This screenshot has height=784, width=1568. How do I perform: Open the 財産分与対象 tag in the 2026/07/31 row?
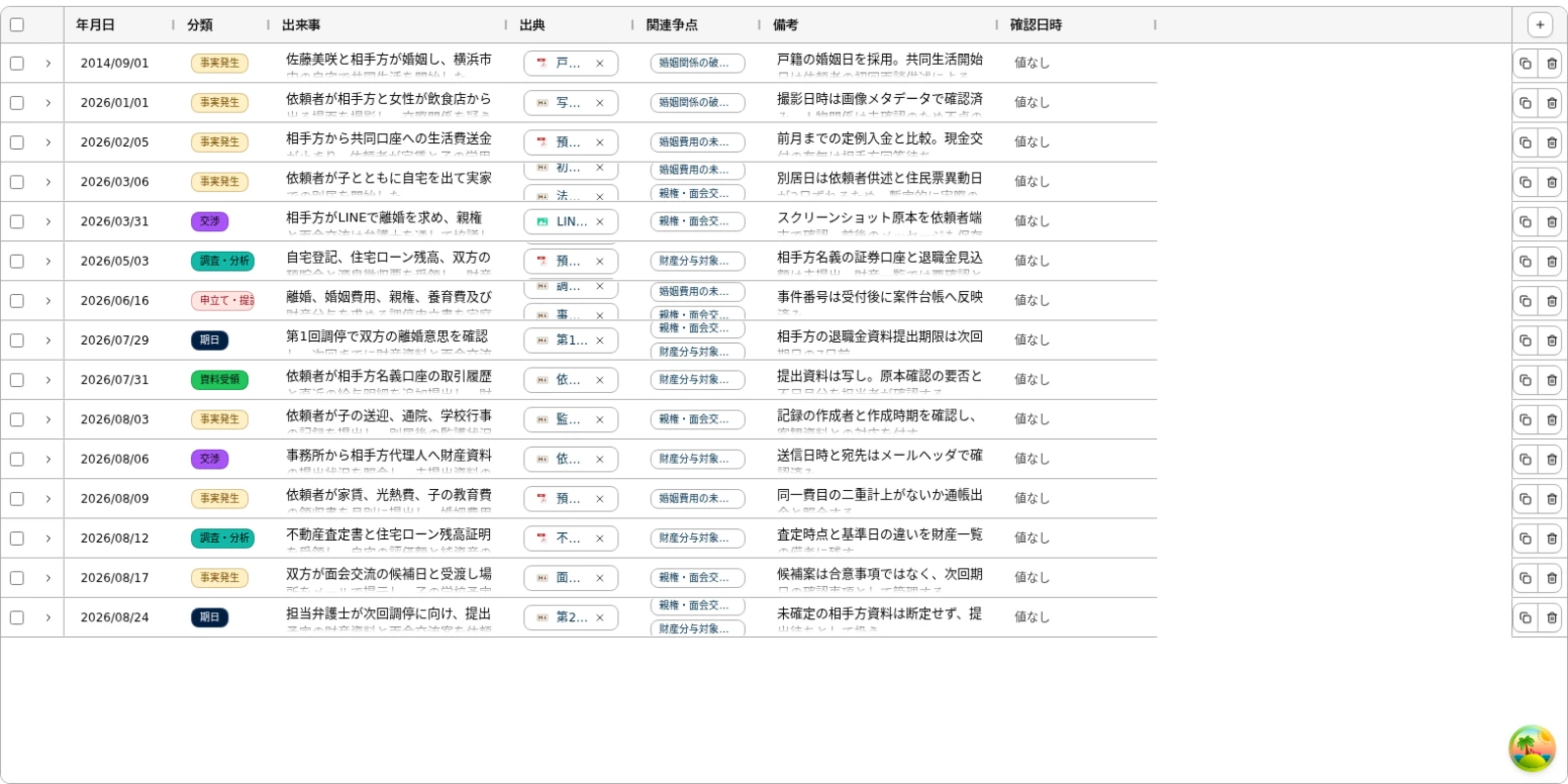click(x=697, y=380)
